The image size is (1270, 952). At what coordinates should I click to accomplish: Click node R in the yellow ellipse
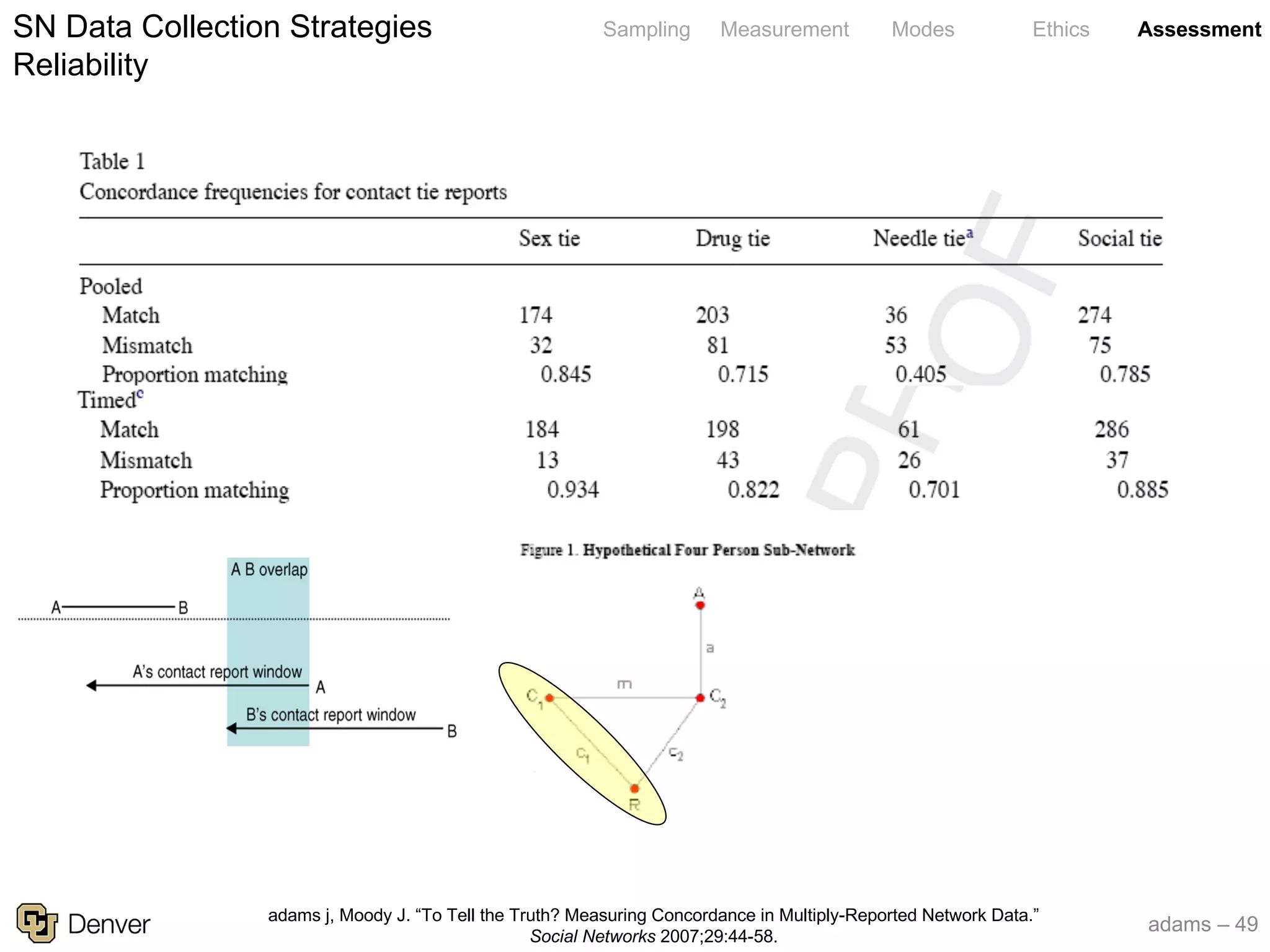click(x=634, y=788)
